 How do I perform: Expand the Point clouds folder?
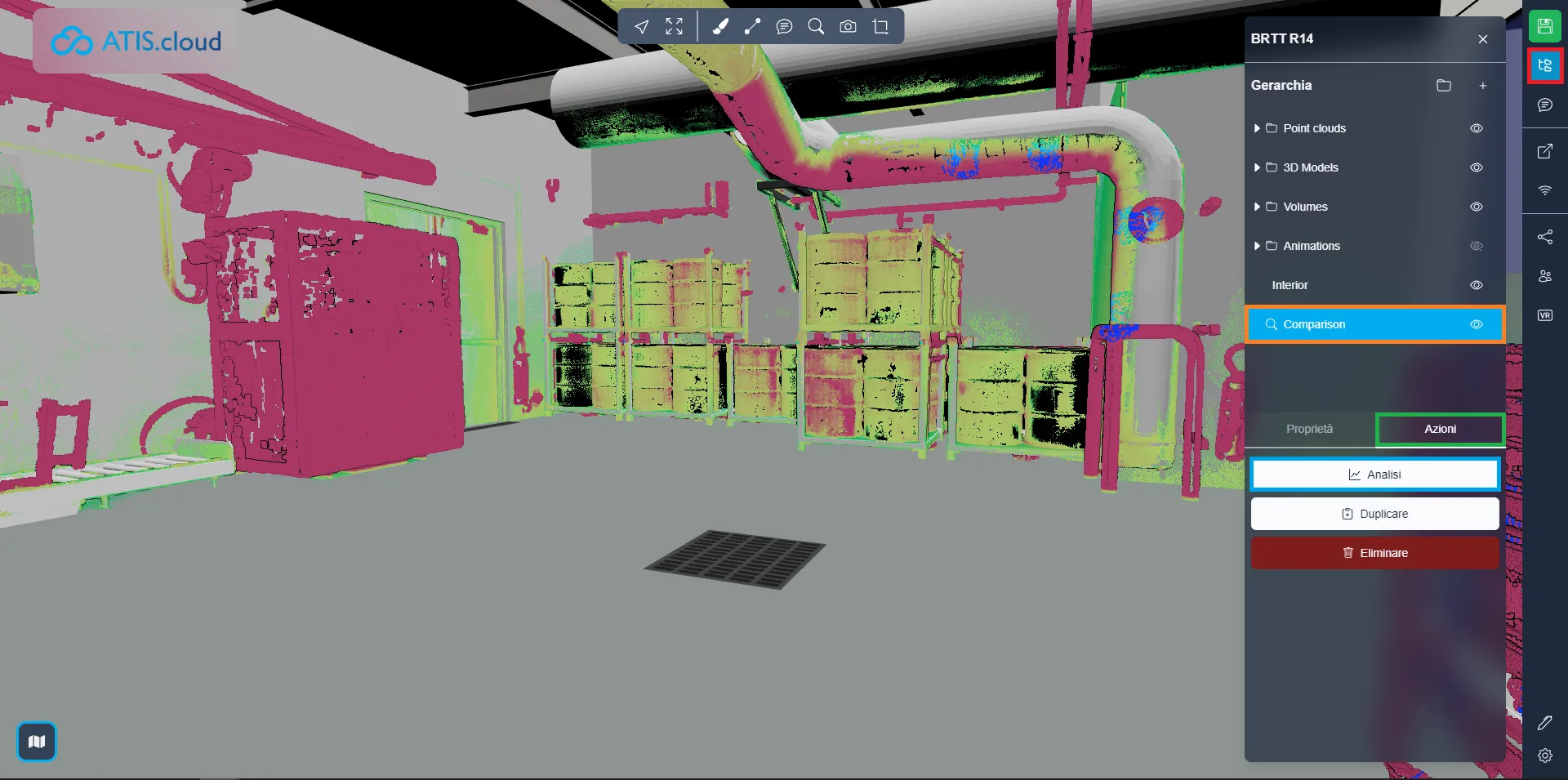1257,128
